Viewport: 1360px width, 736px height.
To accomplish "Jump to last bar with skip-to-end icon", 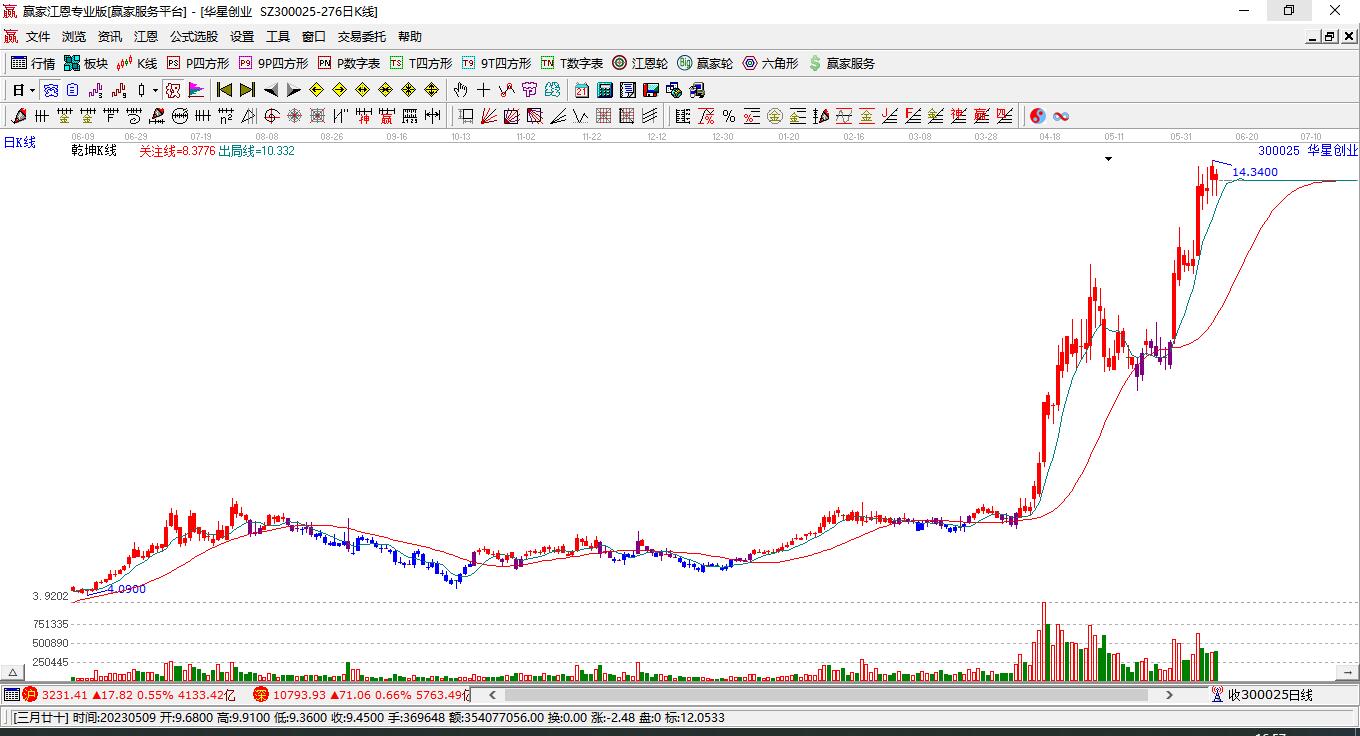I will tap(247, 90).
